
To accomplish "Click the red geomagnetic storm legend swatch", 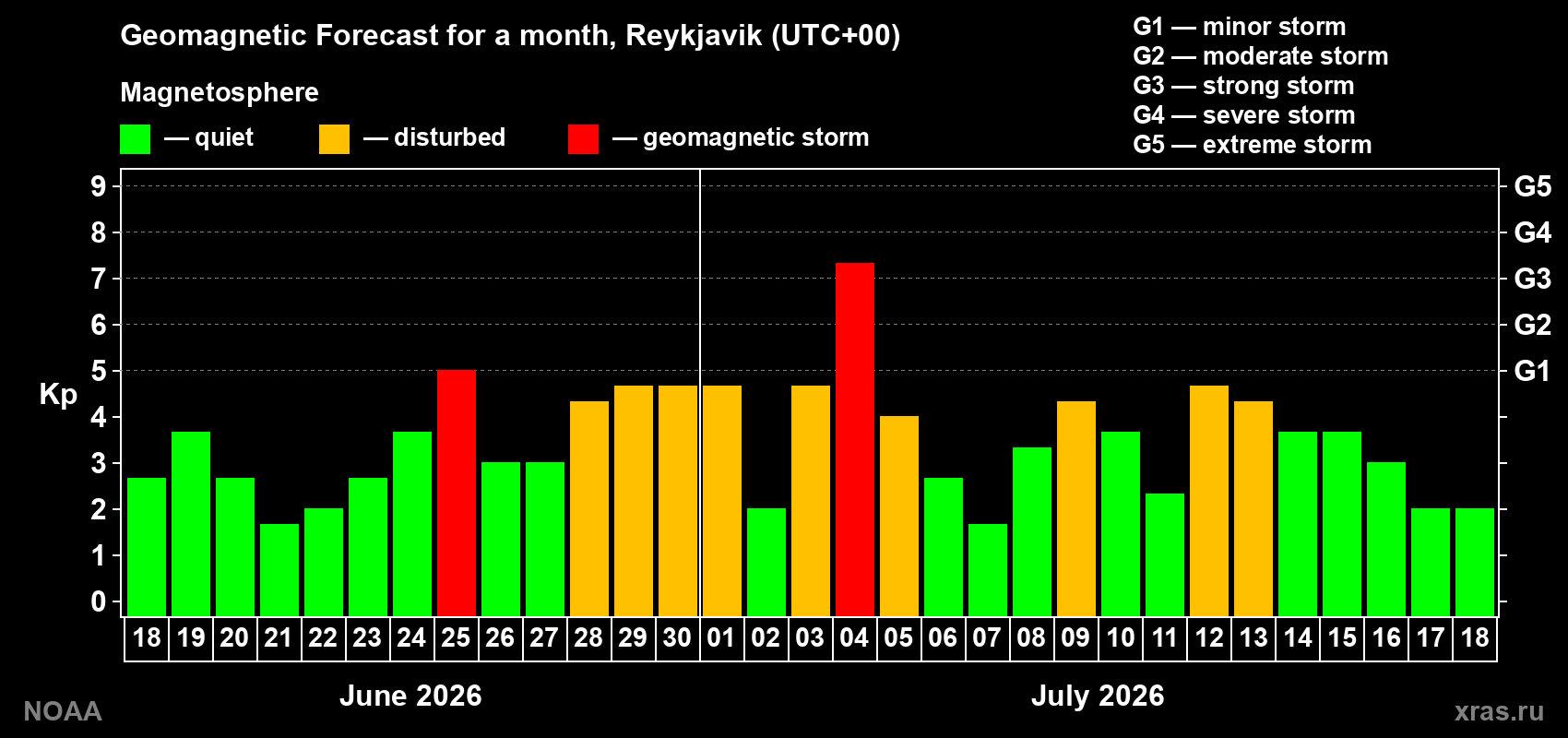I will [583, 139].
